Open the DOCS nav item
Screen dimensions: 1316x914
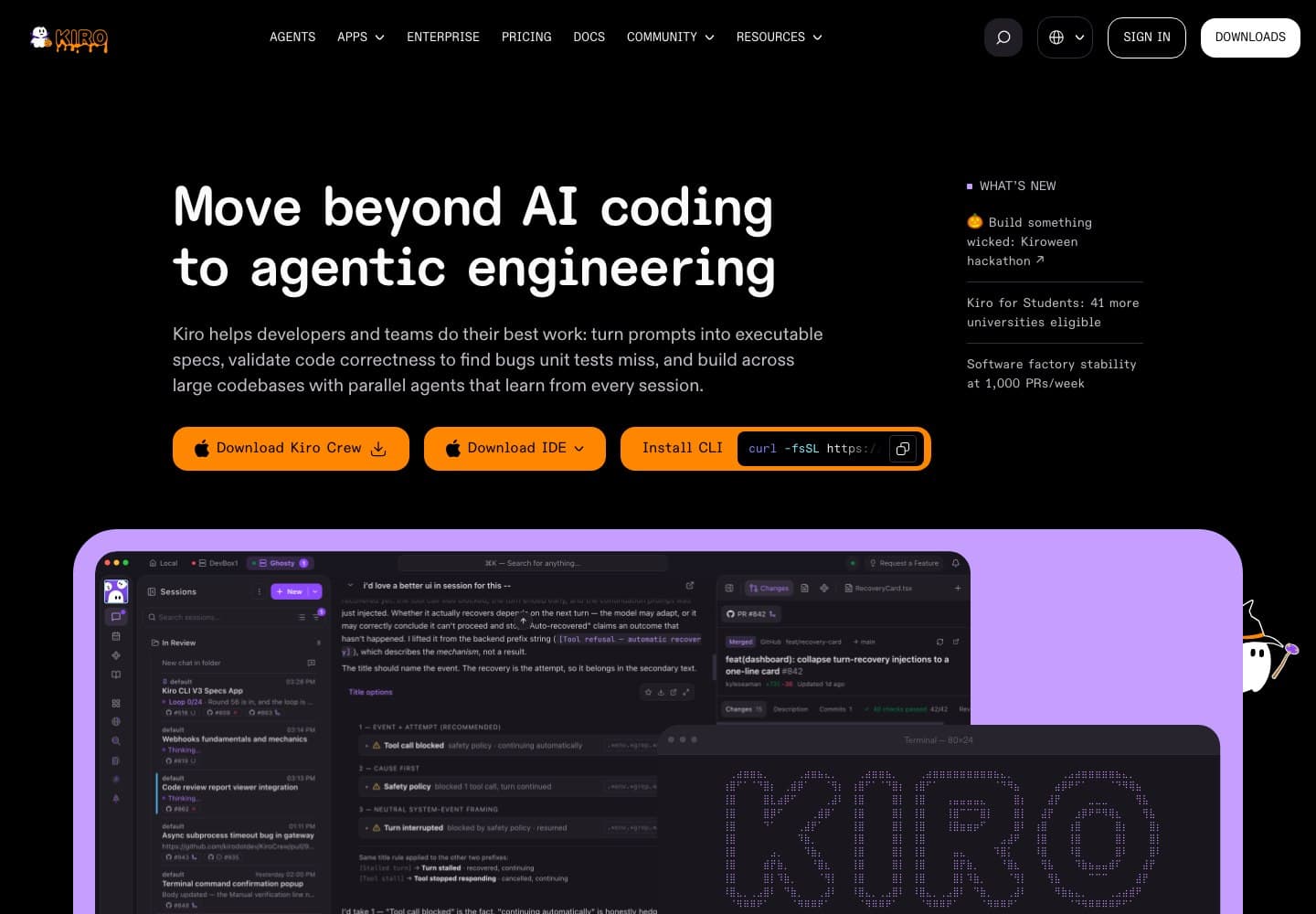(589, 37)
